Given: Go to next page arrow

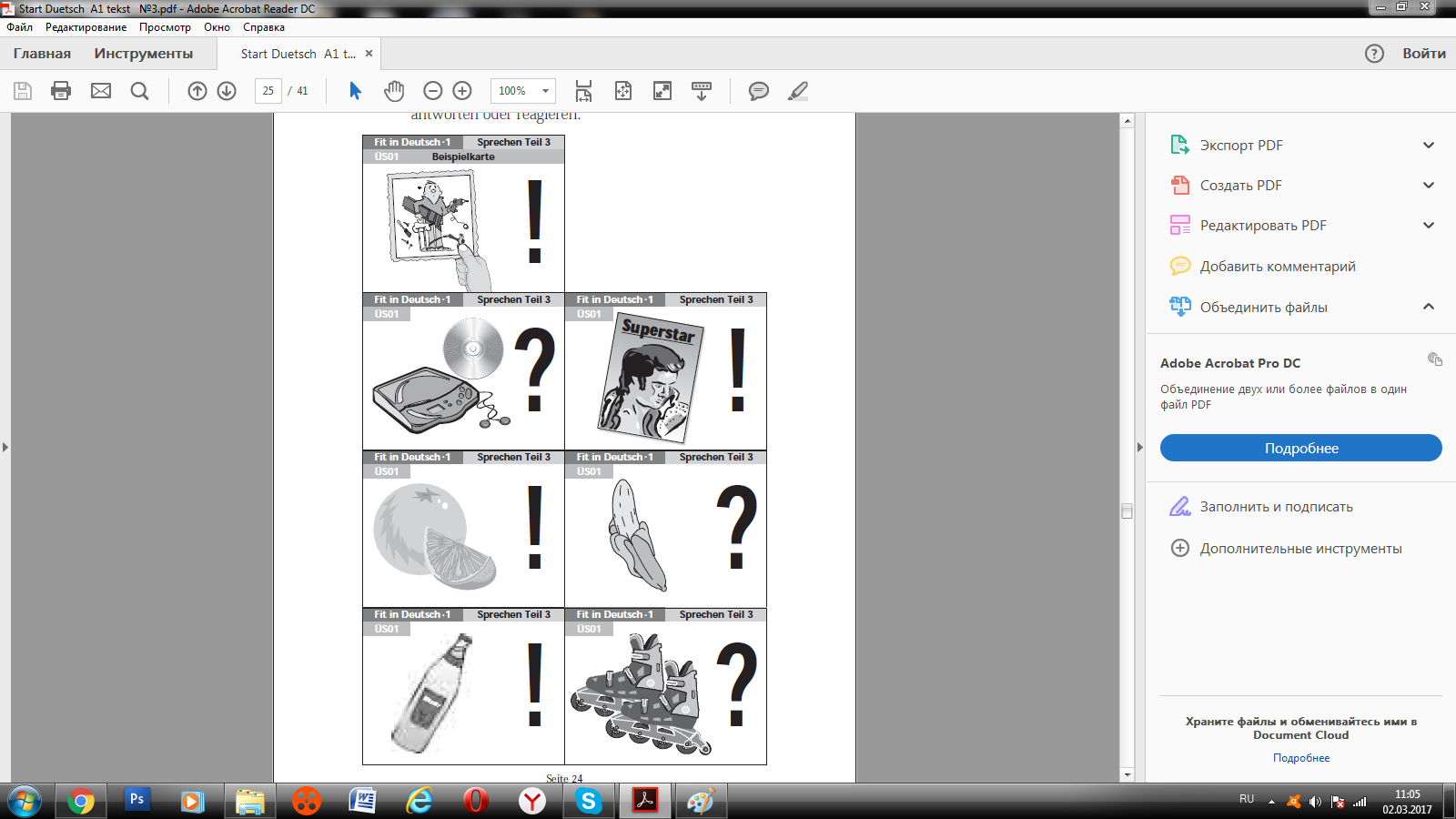Looking at the screenshot, I should tap(227, 91).
